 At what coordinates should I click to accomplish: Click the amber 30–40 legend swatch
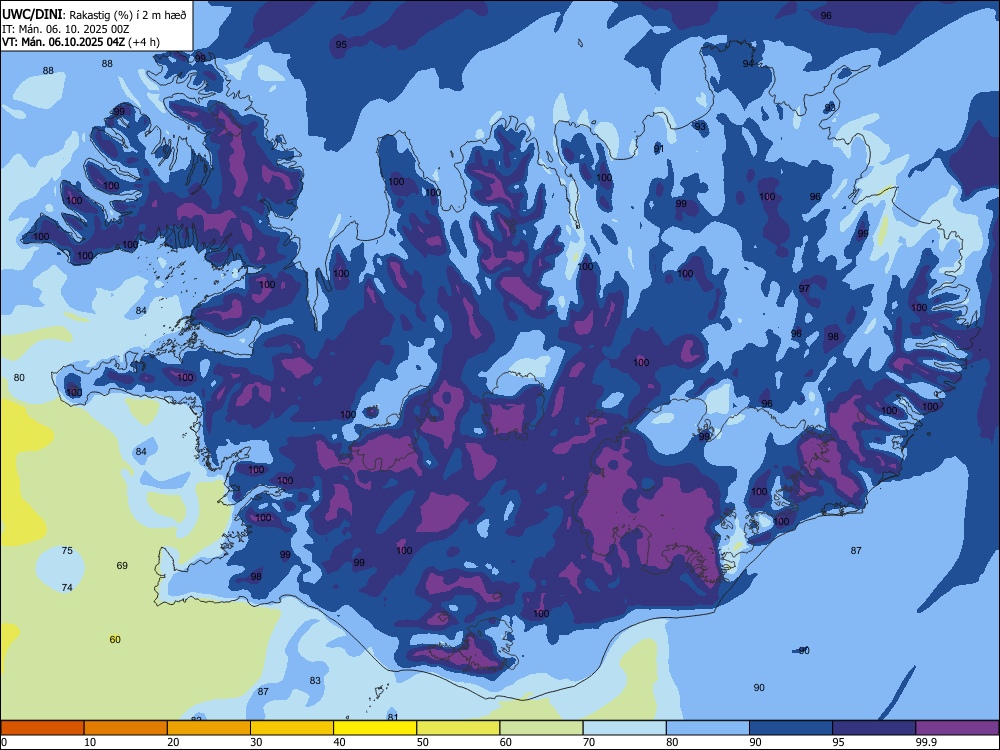pyautogui.click(x=292, y=728)
